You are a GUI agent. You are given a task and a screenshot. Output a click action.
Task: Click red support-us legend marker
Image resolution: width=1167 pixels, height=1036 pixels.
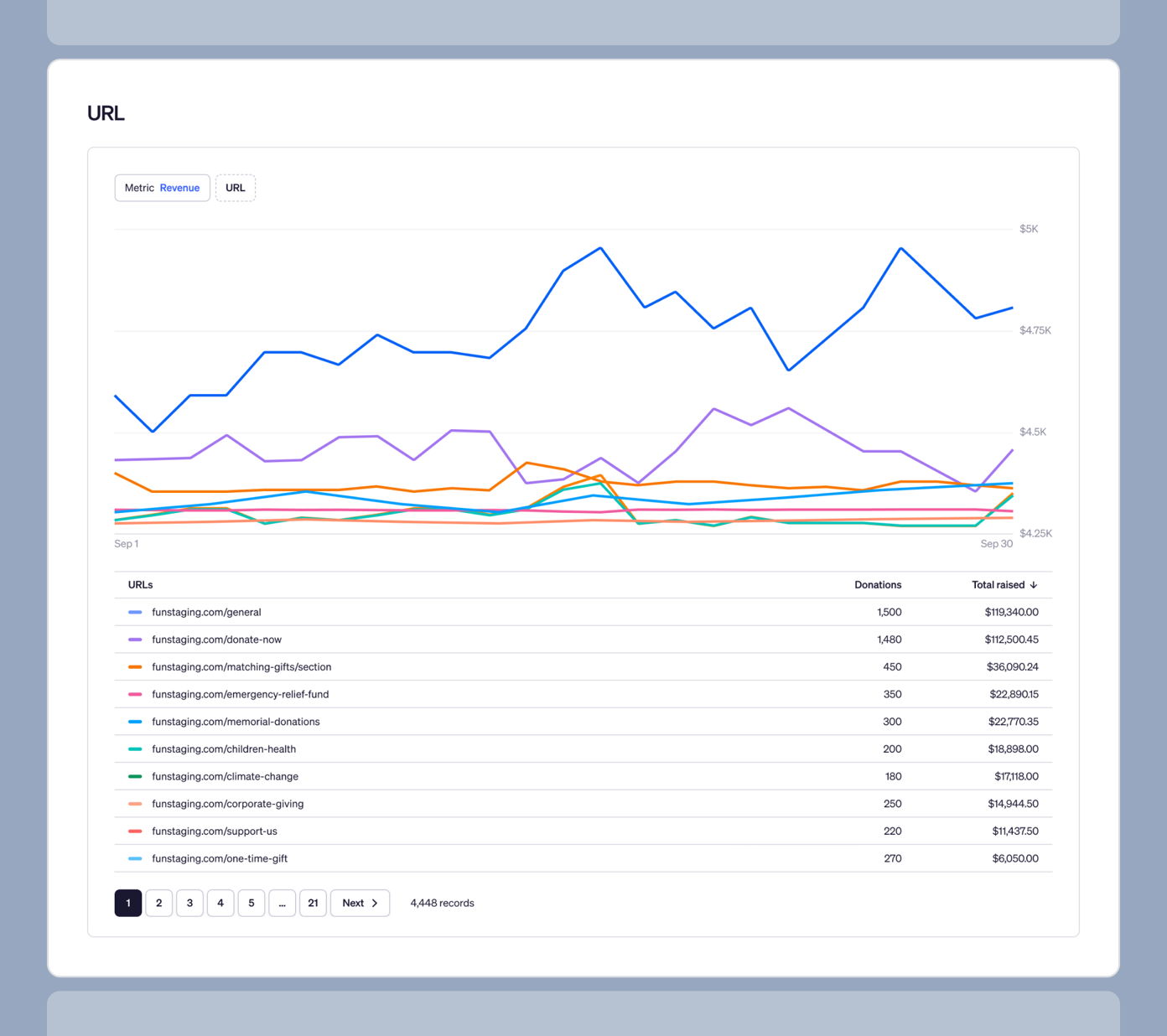[x=135, y=831]
